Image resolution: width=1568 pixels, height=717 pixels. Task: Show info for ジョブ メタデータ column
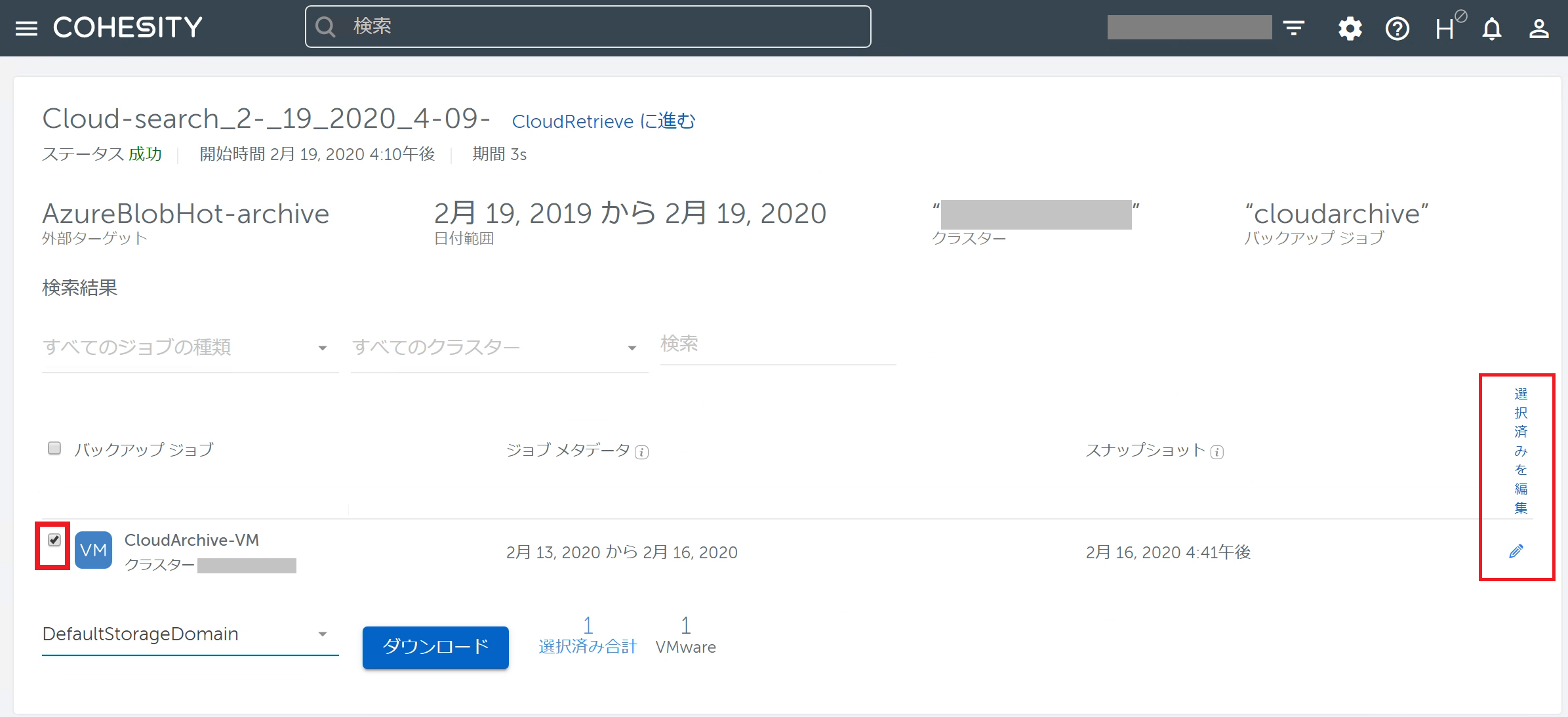click(x=642, y=452)
